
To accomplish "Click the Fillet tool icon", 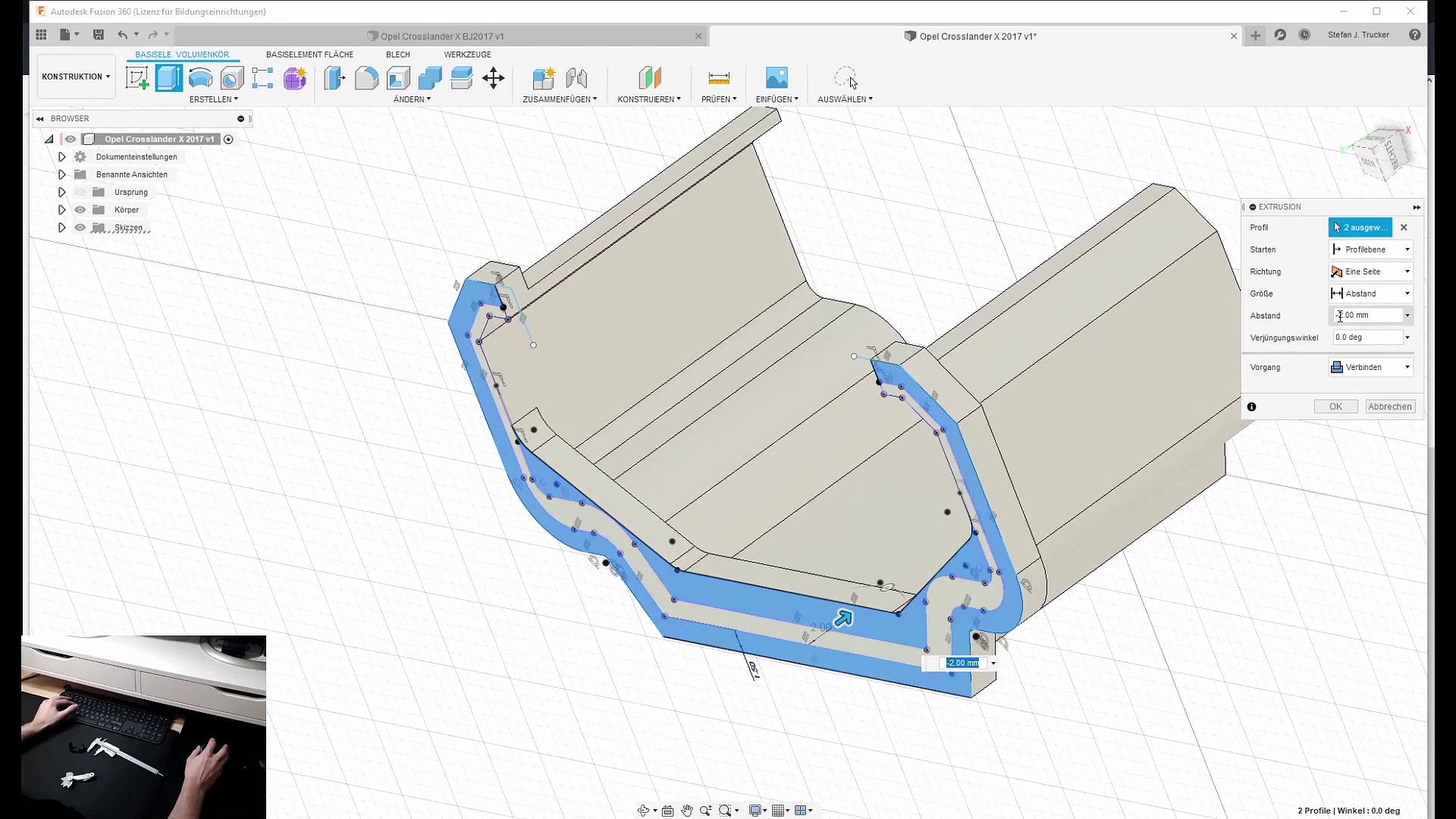I will tap(366, 78).
